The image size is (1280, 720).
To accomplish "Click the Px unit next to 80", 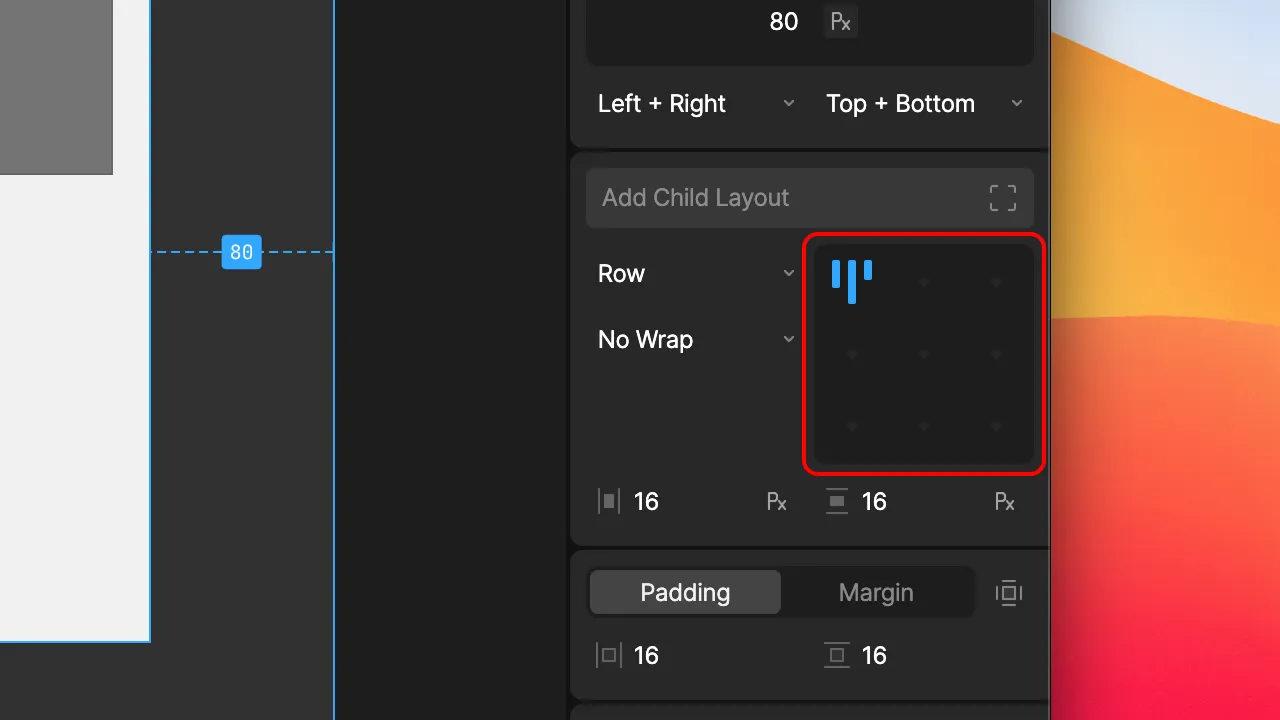I will point(841,22).
